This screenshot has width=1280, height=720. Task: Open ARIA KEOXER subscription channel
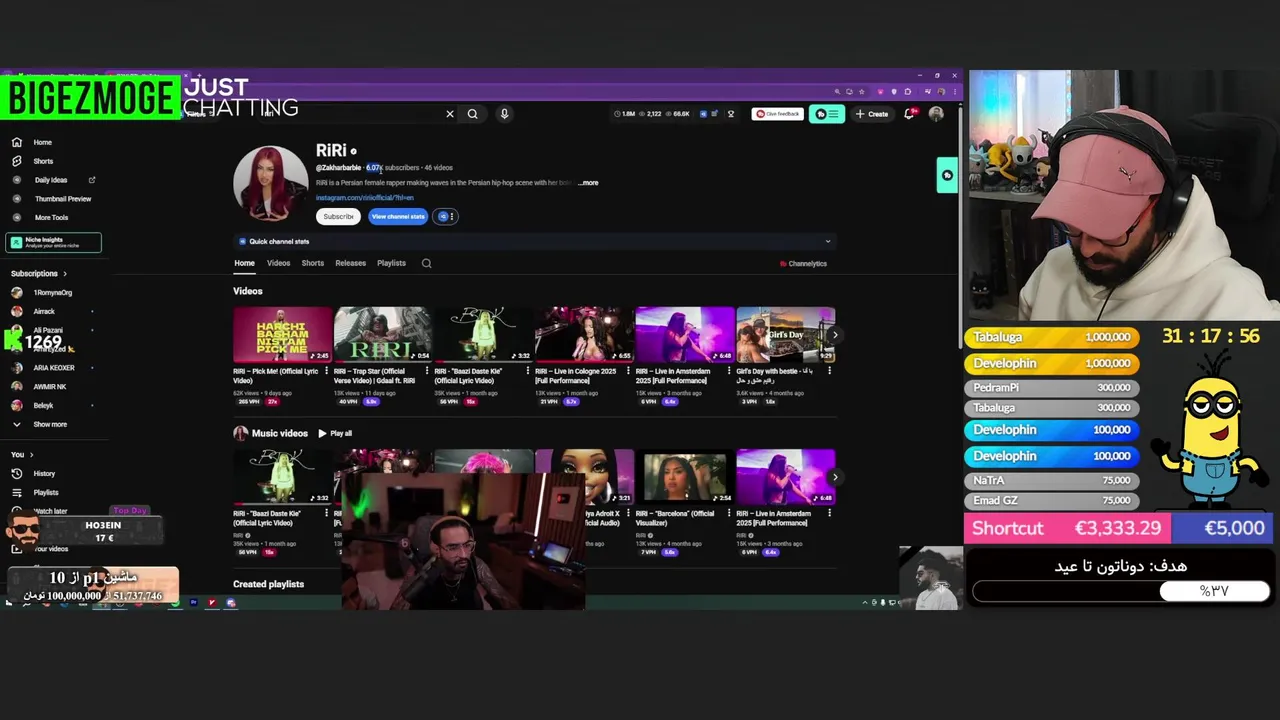click(53, 368)
